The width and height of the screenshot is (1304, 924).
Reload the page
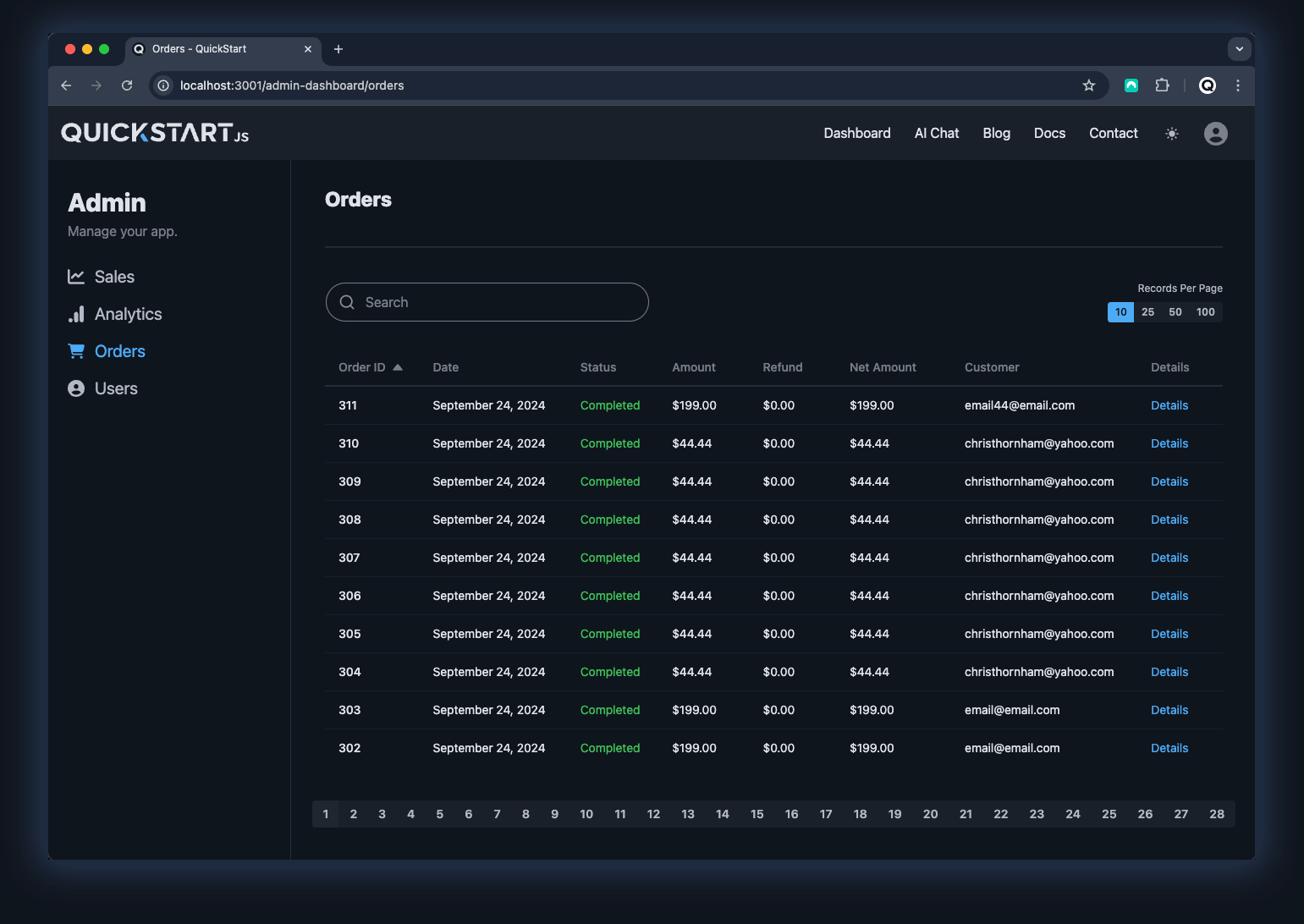(127, 85)
